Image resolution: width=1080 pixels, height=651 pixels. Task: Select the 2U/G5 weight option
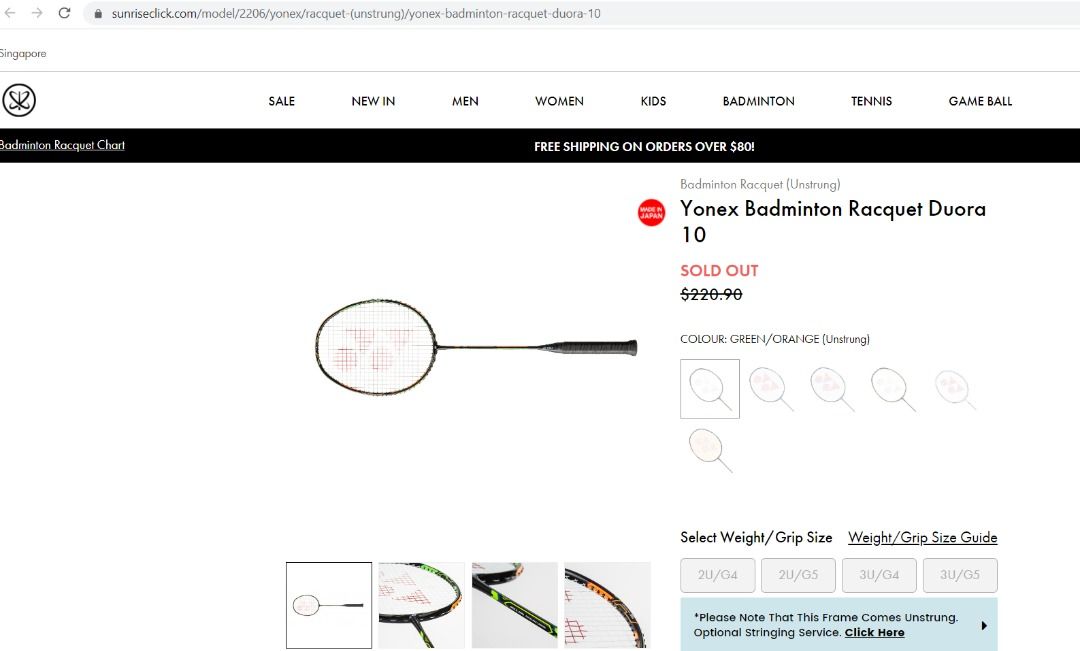click(x=798, y=575)
